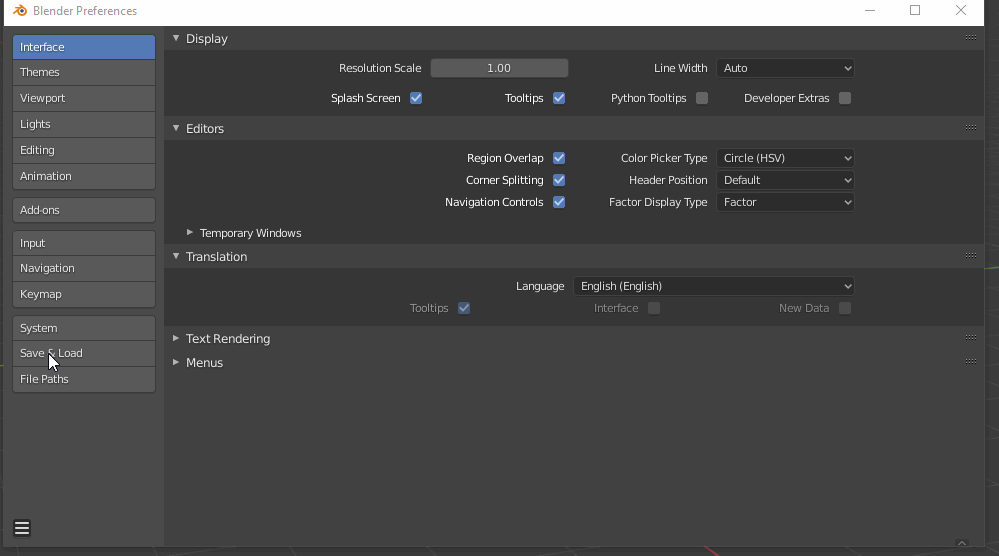The image size is (999, 556).
Task: Expand the Menus panel
Action: (176, 362)
